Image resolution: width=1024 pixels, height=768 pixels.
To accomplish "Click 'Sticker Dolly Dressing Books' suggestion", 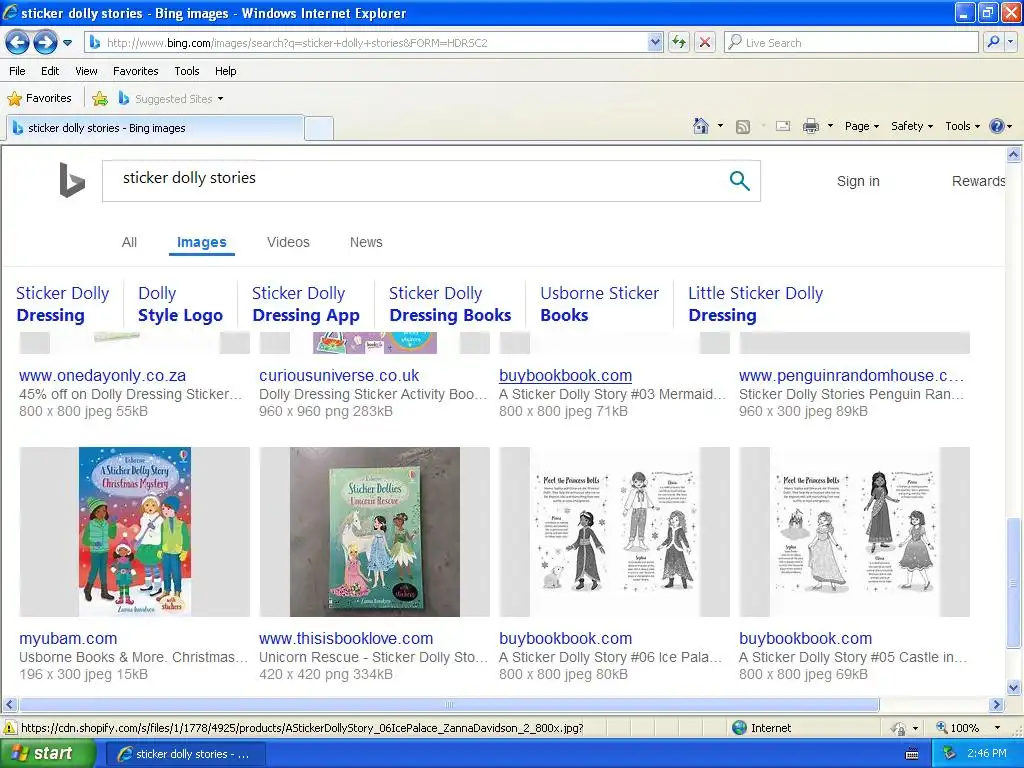I will (450, 304).
